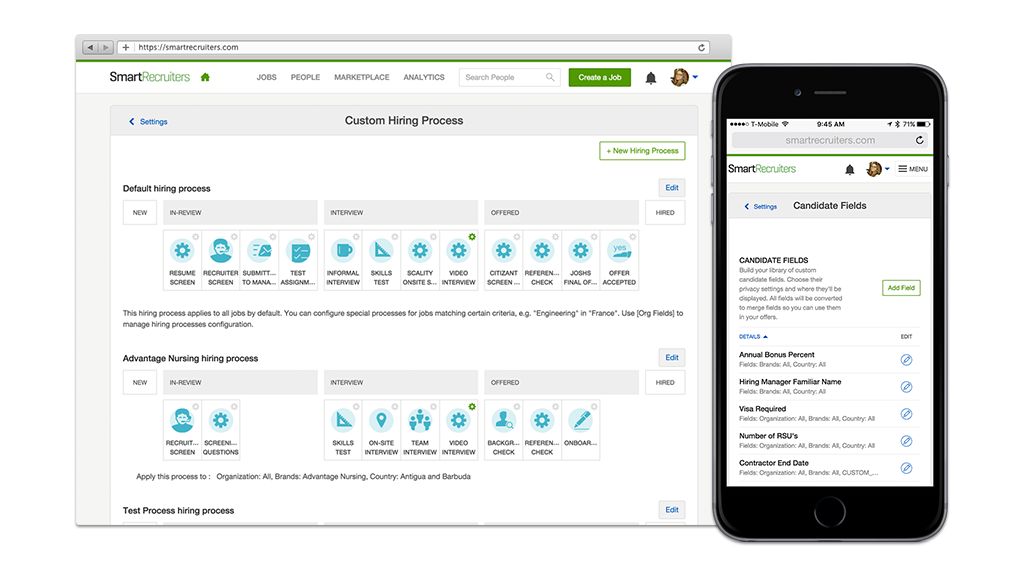Screen dimensions: 1024x577
Task: Edit the Hiring Manager Familiar Name field
Action: (x=906, y=387)
